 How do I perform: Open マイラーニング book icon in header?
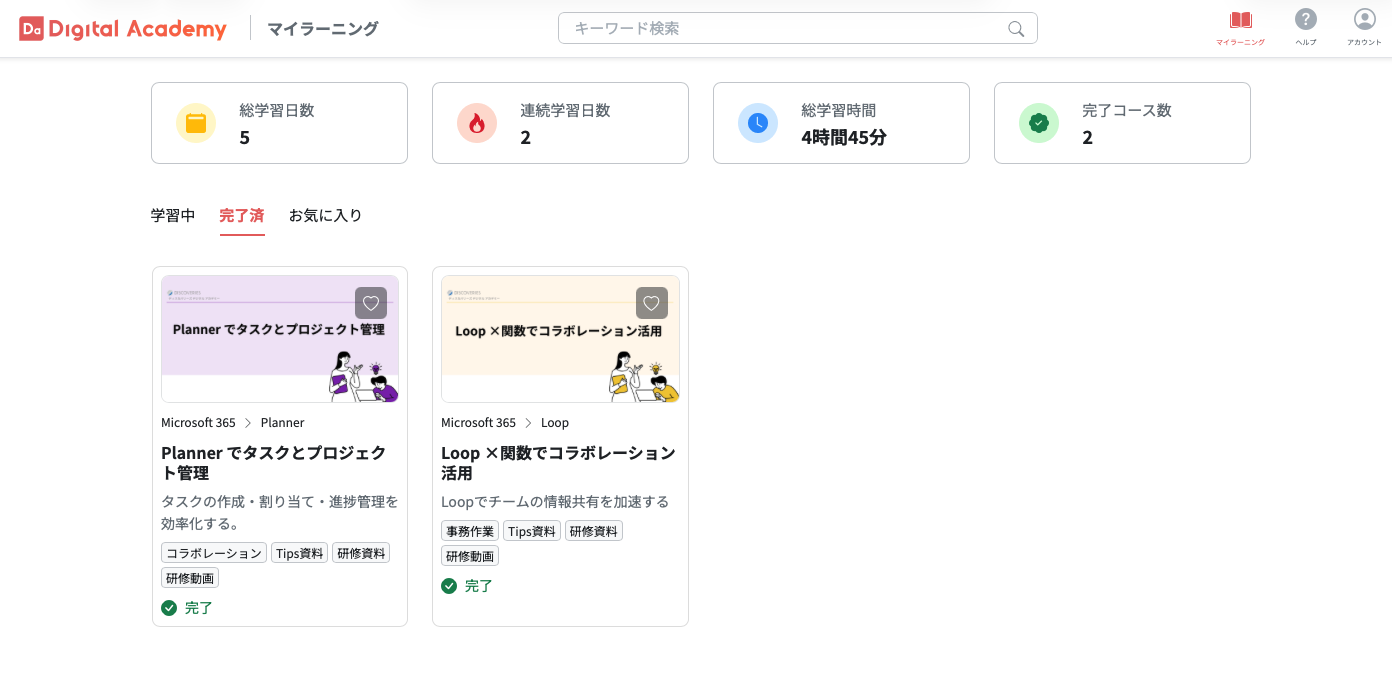pos(1240,20)
